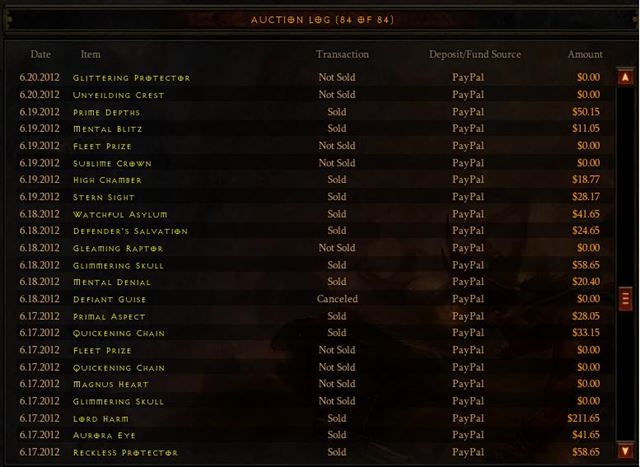Select the Defiant Guise canceled auction
Viewport: 640px width, 467px height.
point(310,299)
